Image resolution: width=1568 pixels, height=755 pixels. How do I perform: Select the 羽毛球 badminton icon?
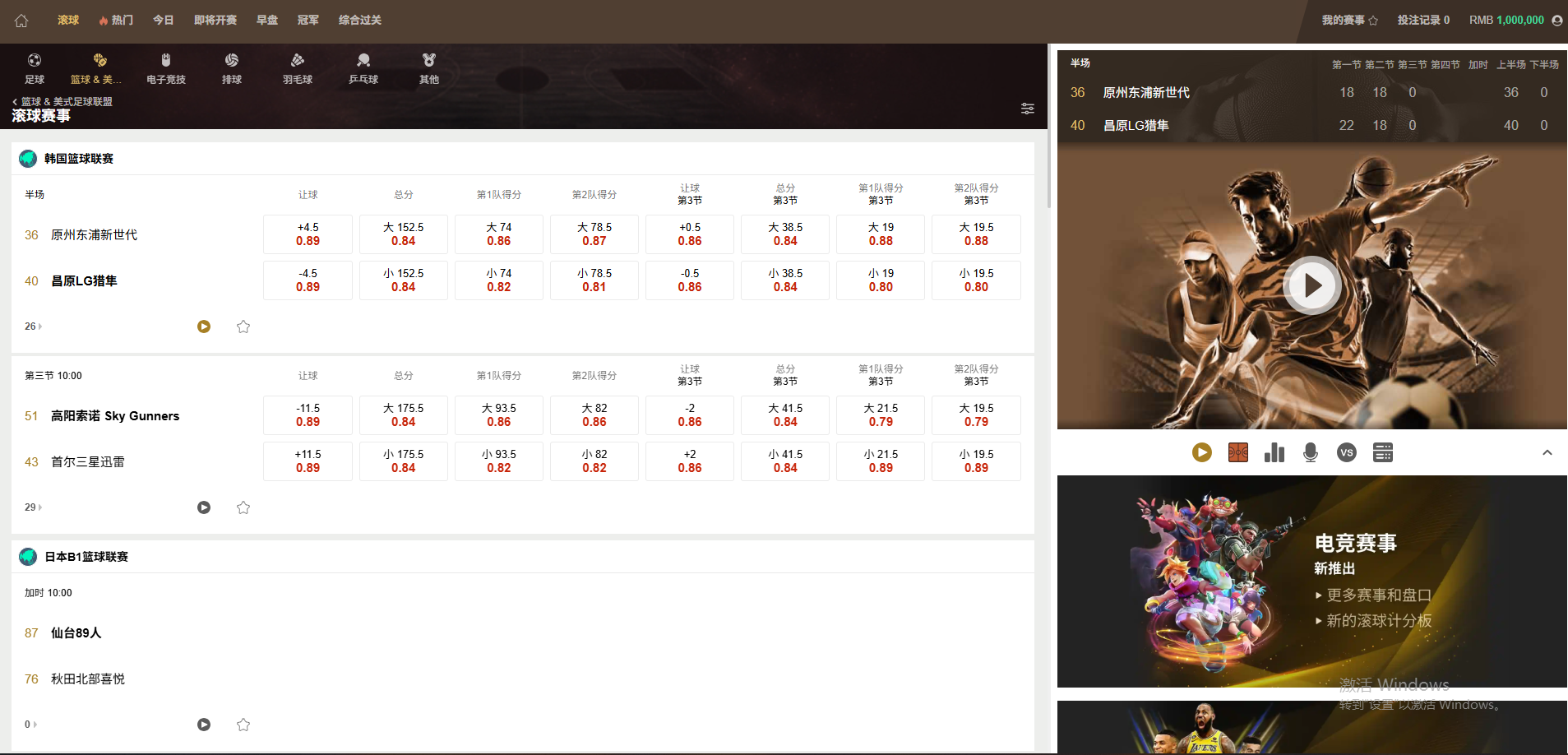click(x=298, y=67)
